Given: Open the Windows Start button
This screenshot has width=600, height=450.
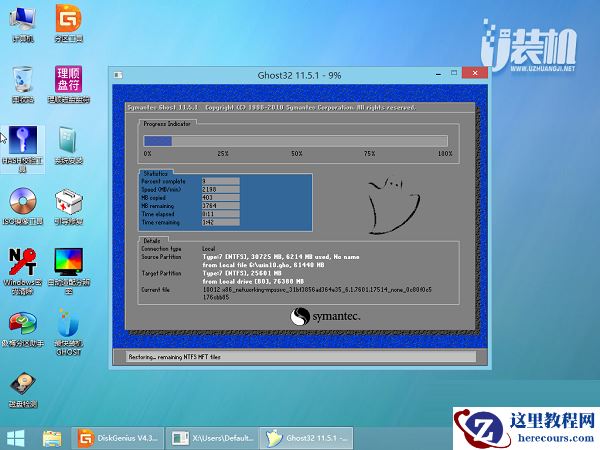Looking at the screenshot, I should (16, 438).
